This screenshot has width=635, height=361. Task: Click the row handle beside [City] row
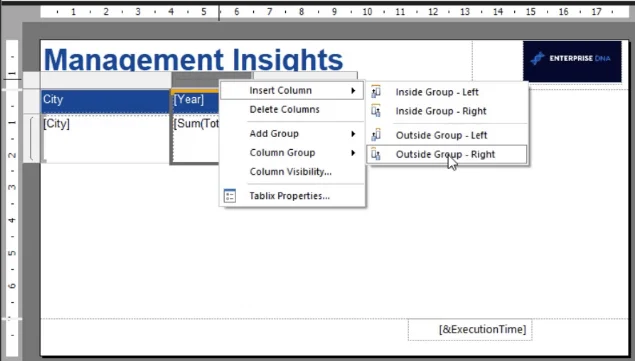pyautogui.click(x=32, y=139)
